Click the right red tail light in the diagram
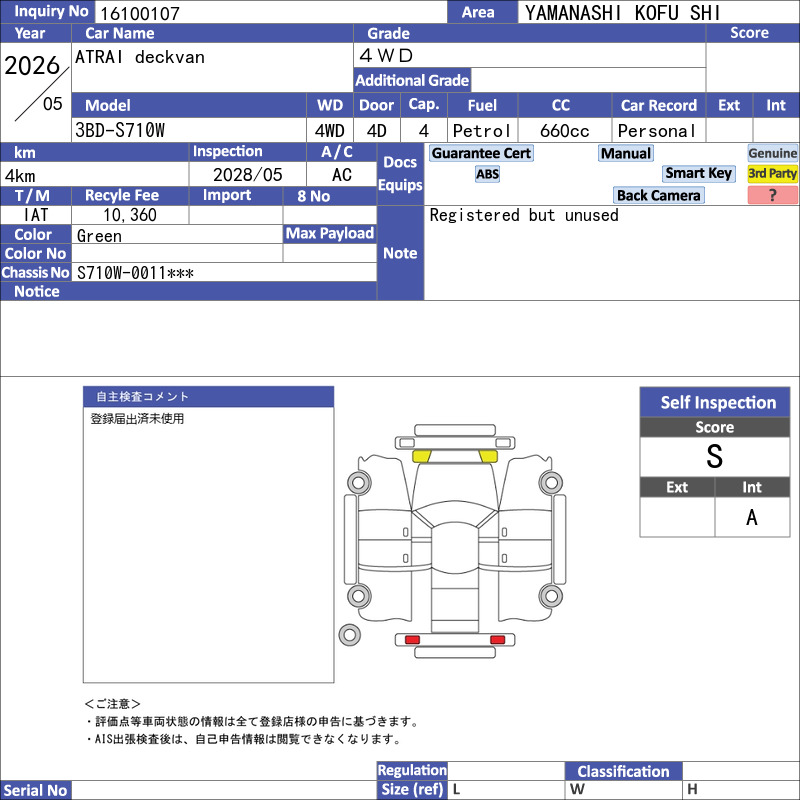Screen dimensions: 800x800 pyautogui.click(x=497, y=640)
